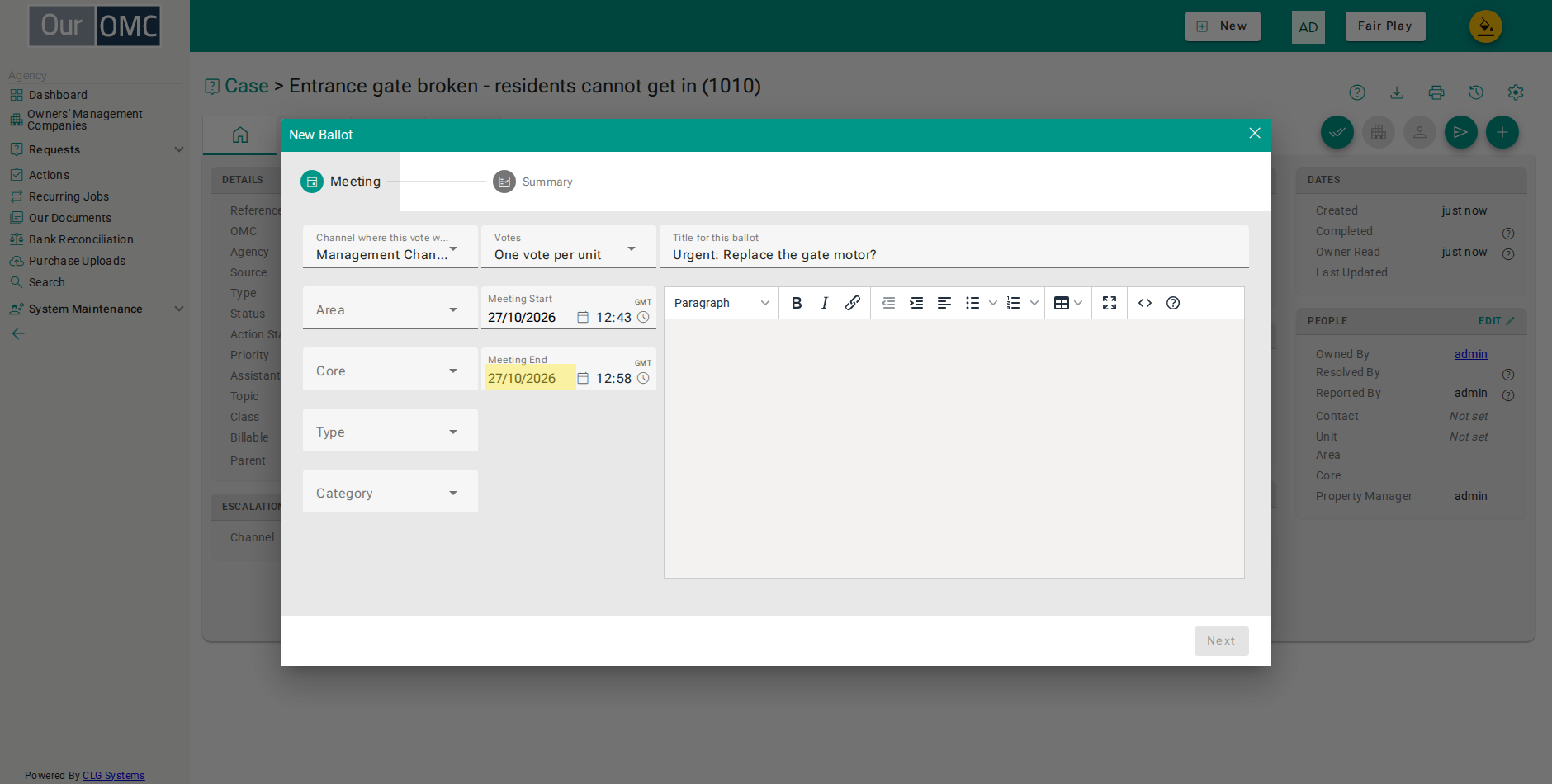Click the Meeting End date field
Viewport: 1552px width, 784px height.
tap(530, 378)
